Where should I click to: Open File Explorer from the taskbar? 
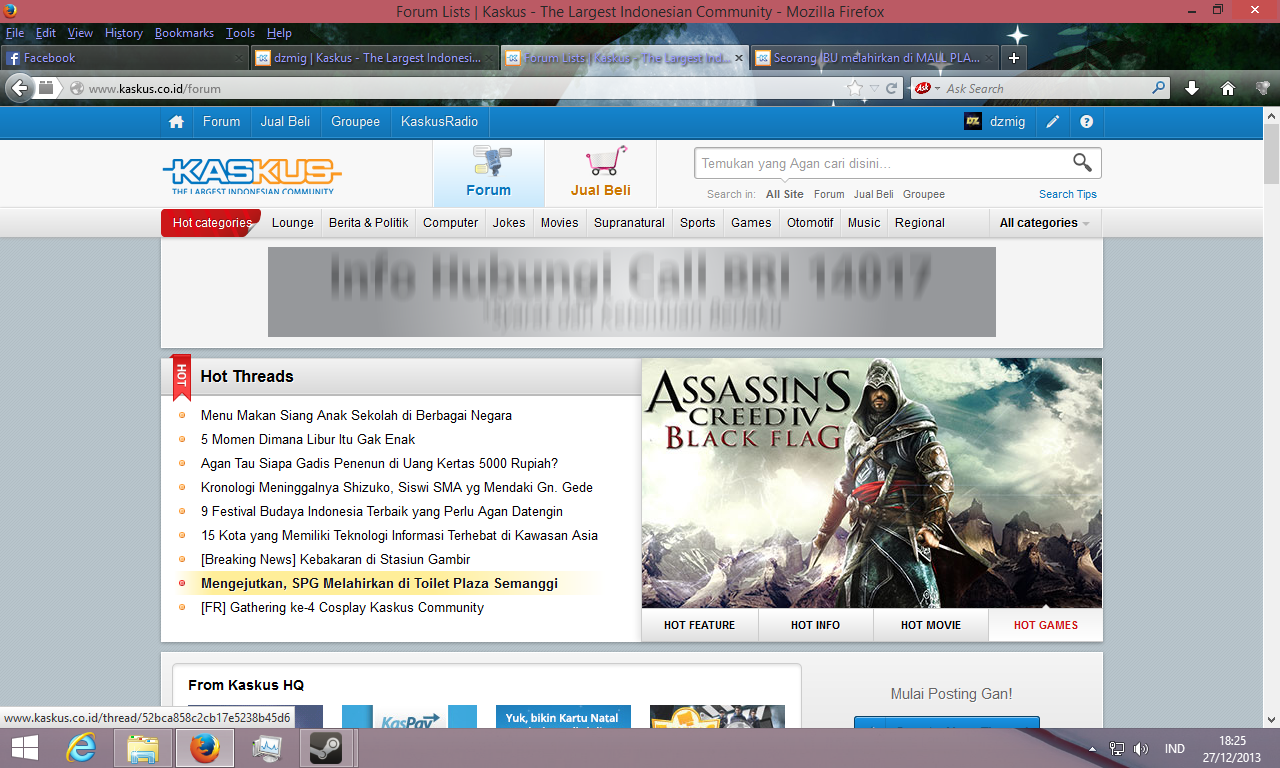tap(143, 748)
